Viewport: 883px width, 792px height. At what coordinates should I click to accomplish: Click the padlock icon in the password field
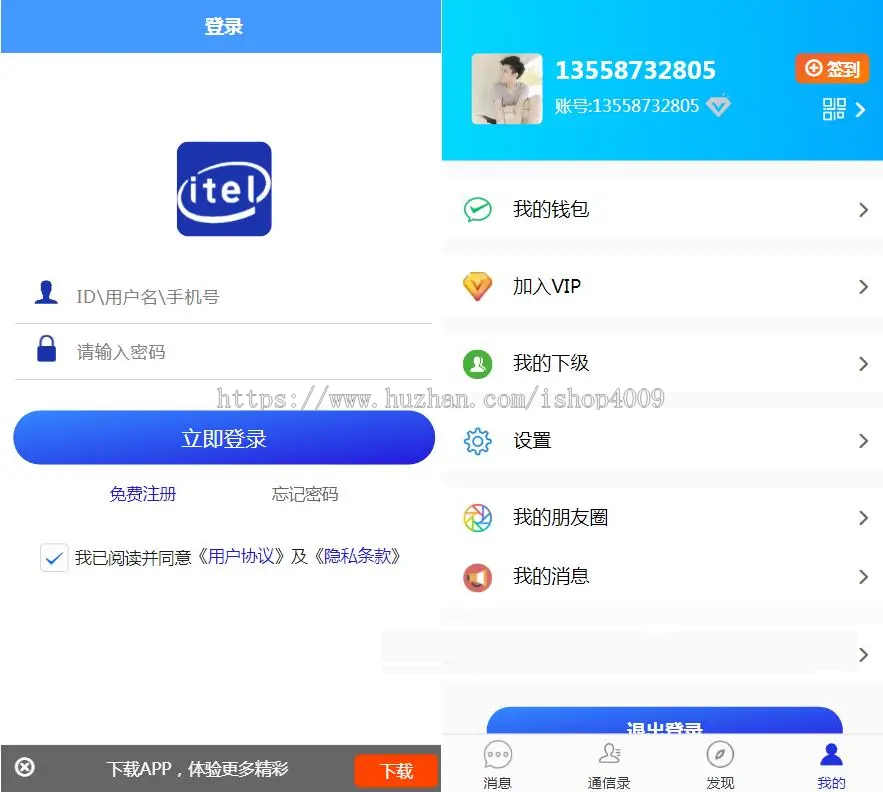point(47,349)
